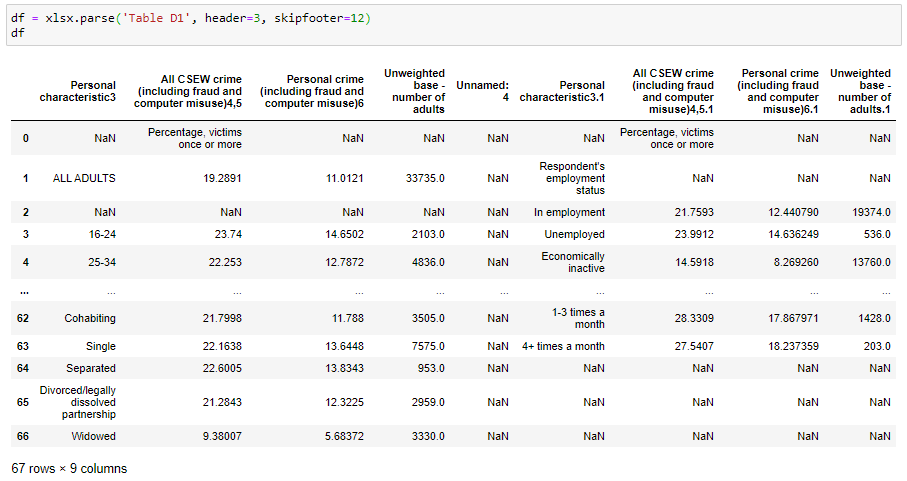Click the value 2103.0
907x481 pixels.
(428, 234)
